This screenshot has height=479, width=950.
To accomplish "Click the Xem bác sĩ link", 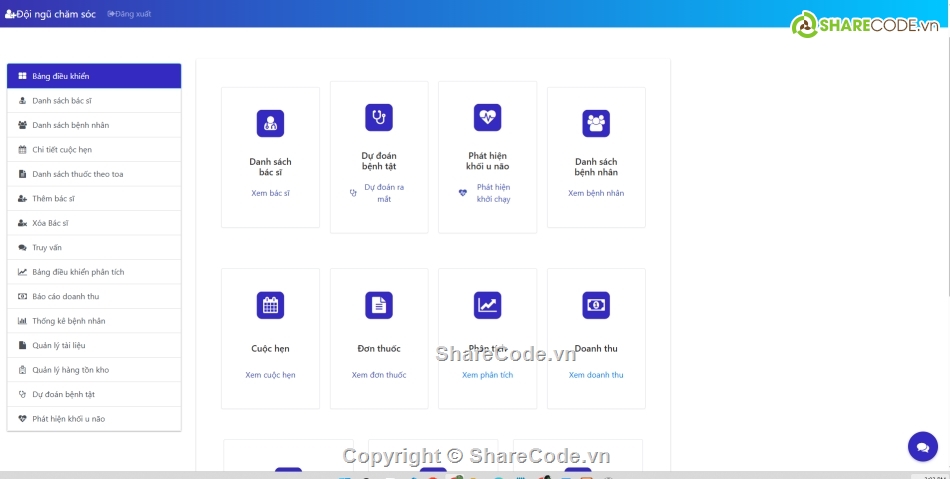I will 270,193.
